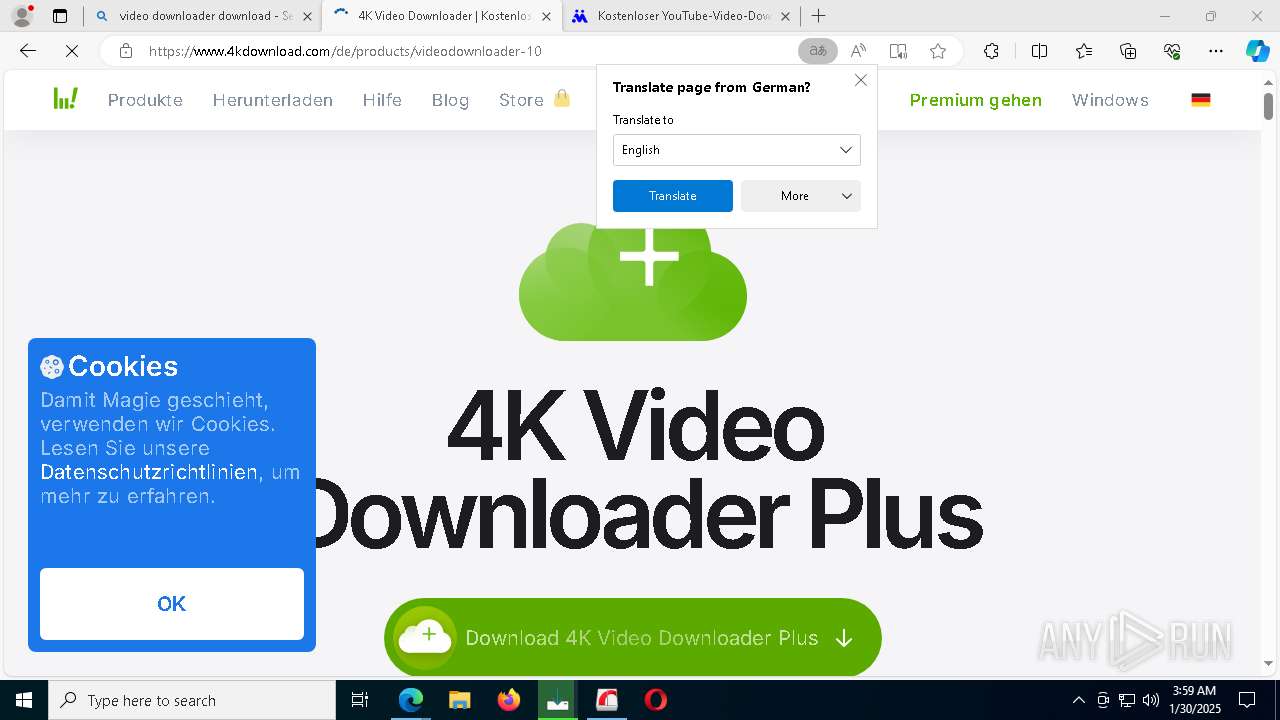The image size is (1280, 720).
Task: Close the Translate popup with X
Action: [860, 80]
